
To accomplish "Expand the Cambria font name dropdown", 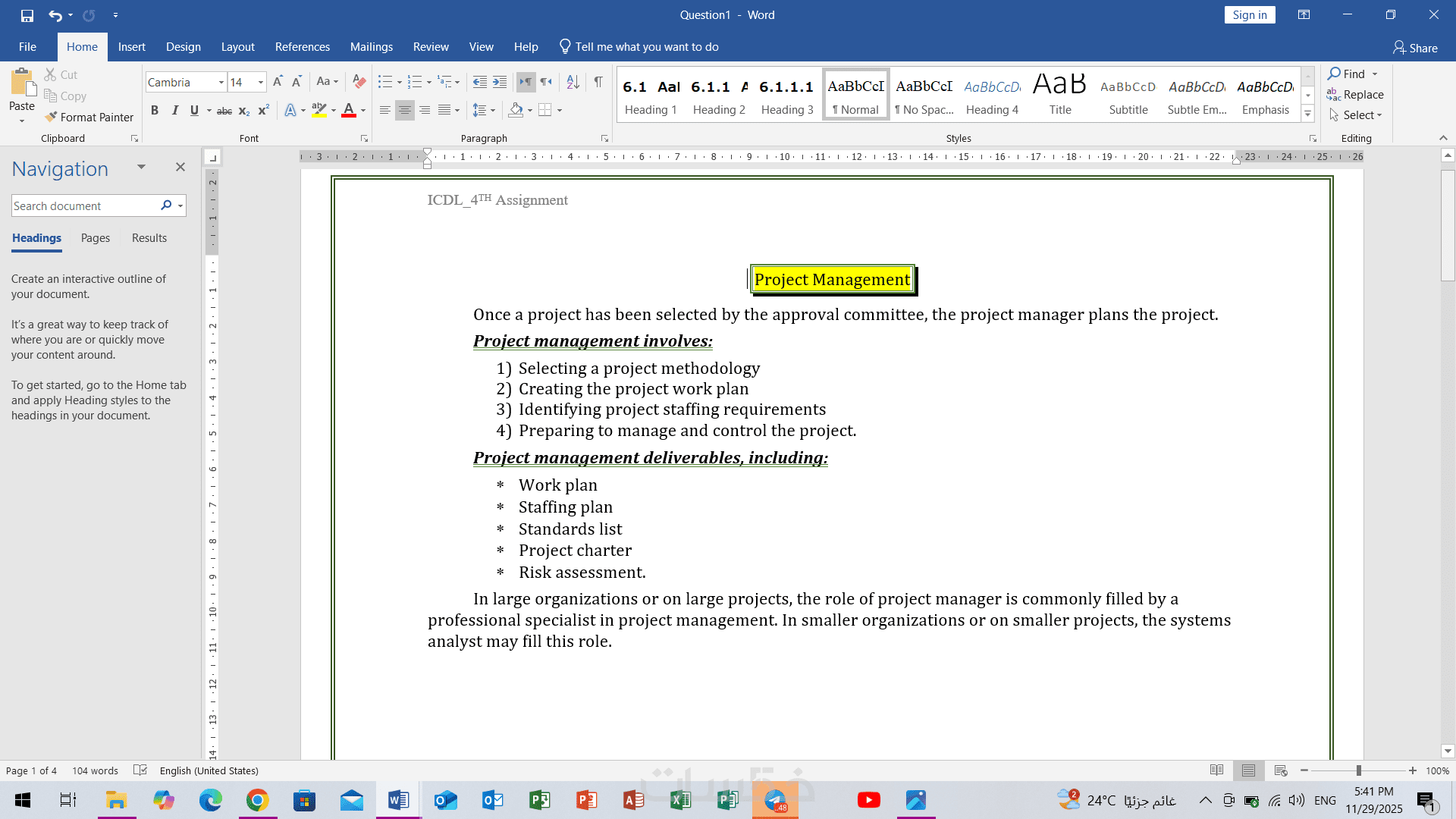I will pos(221,83).
